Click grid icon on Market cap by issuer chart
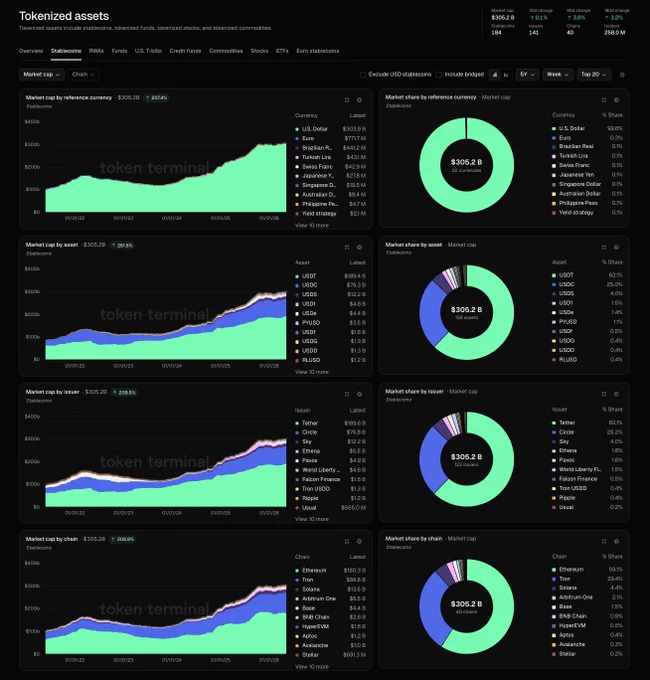Screen dimensions: 650x680 347,394
